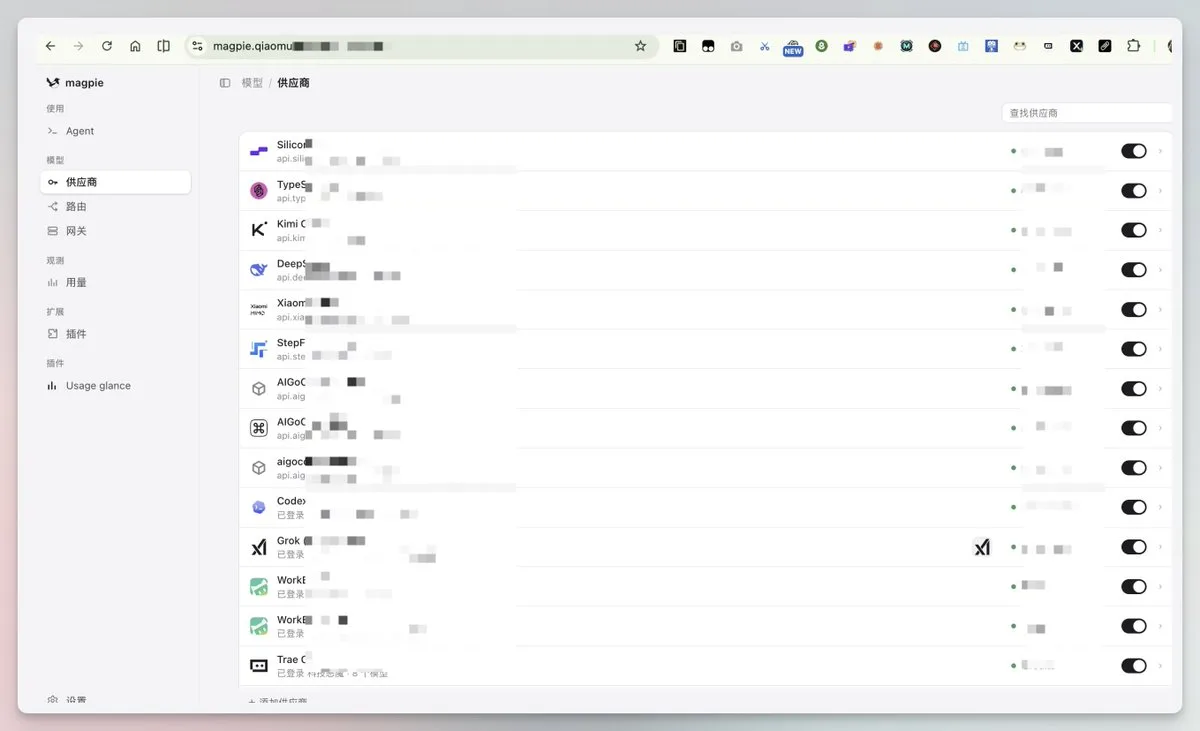Click the Trae provider logo
1200x731 pixels.
pos(258,666)
